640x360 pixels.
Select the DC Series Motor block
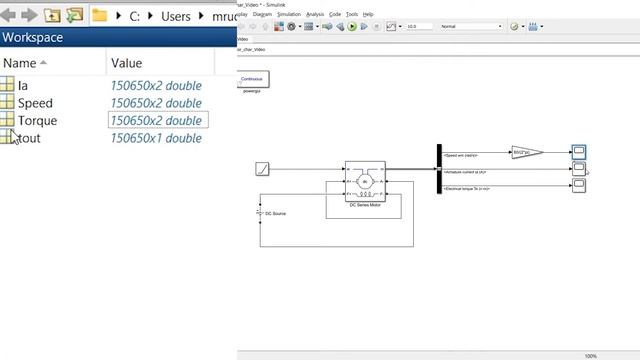coord(365,181)
